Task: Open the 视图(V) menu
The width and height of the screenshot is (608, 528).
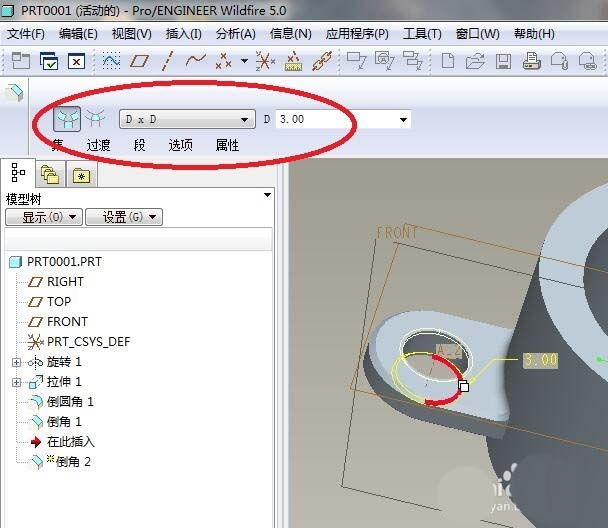Action: [131, 34]
